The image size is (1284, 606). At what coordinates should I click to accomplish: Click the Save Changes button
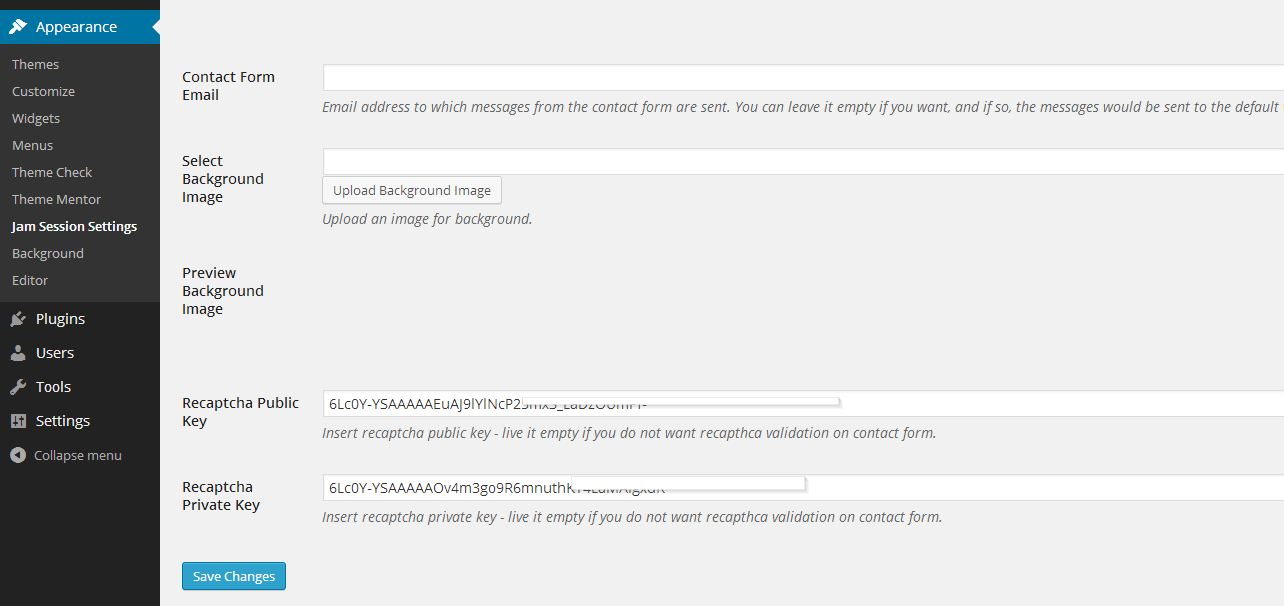[234, 576]
